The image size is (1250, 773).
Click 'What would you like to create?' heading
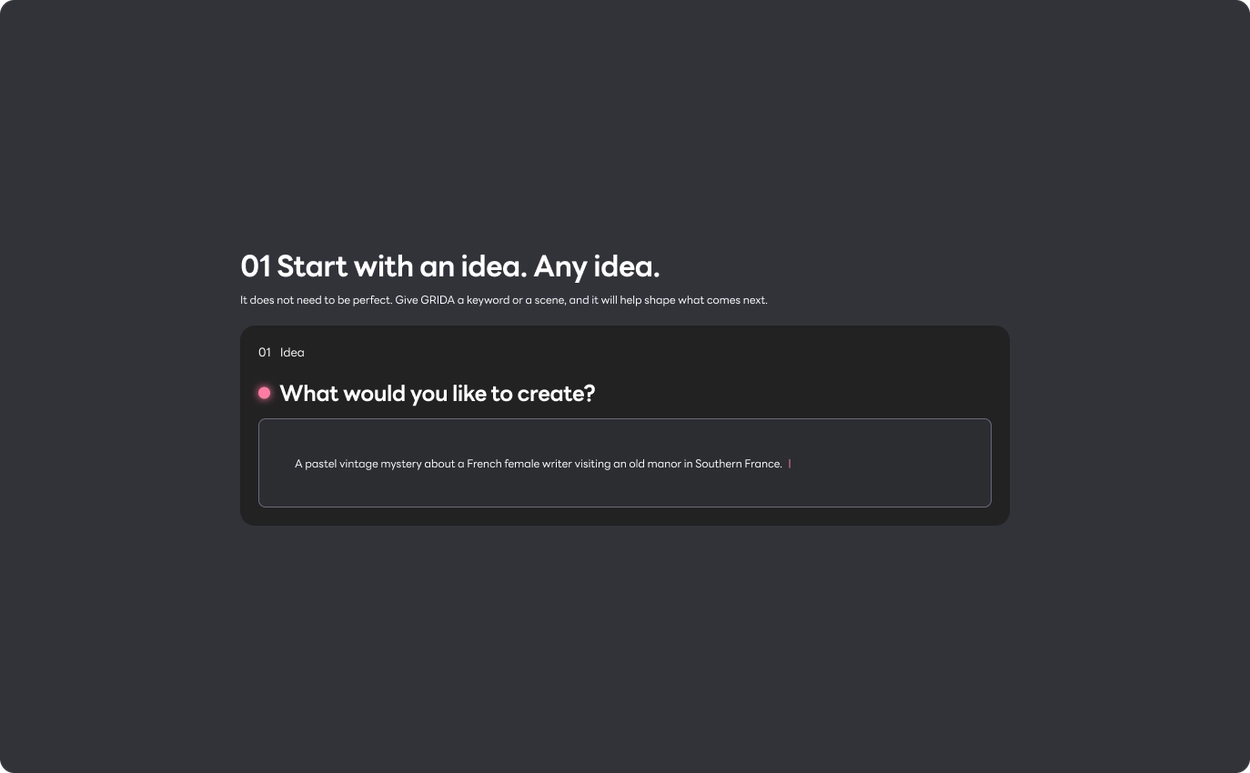coord(437,394)
